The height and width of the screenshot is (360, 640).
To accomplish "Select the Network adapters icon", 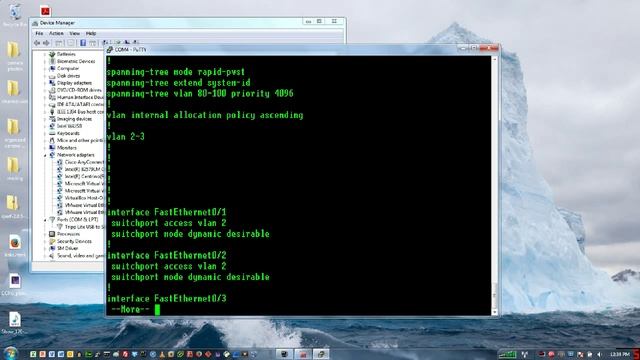I will coord(52,155).
